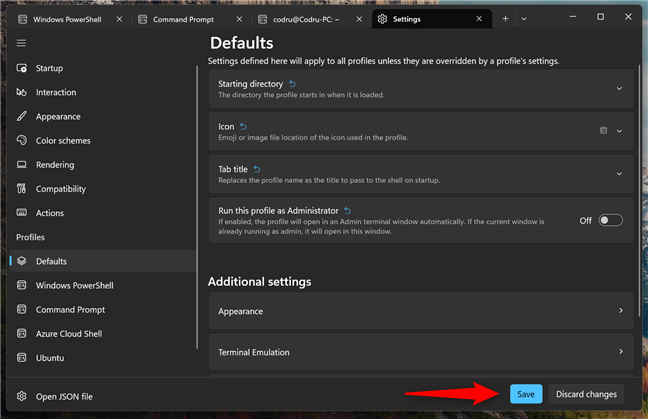
Task: Click the Startup icon in sidebar
Action: tap(21, 68)
